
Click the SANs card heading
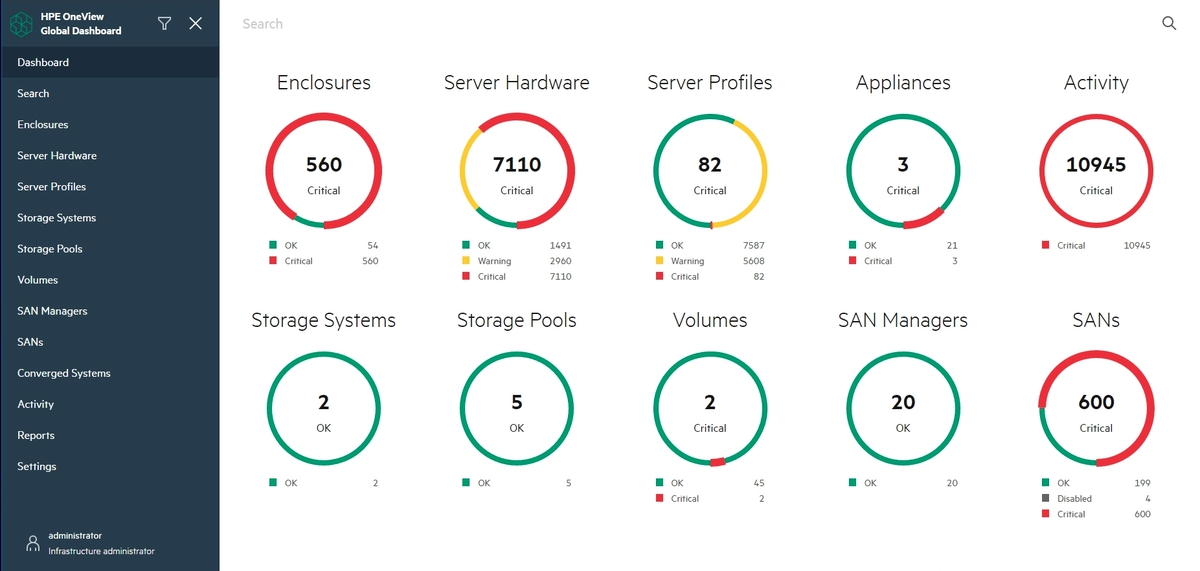tap(1096, 320)
